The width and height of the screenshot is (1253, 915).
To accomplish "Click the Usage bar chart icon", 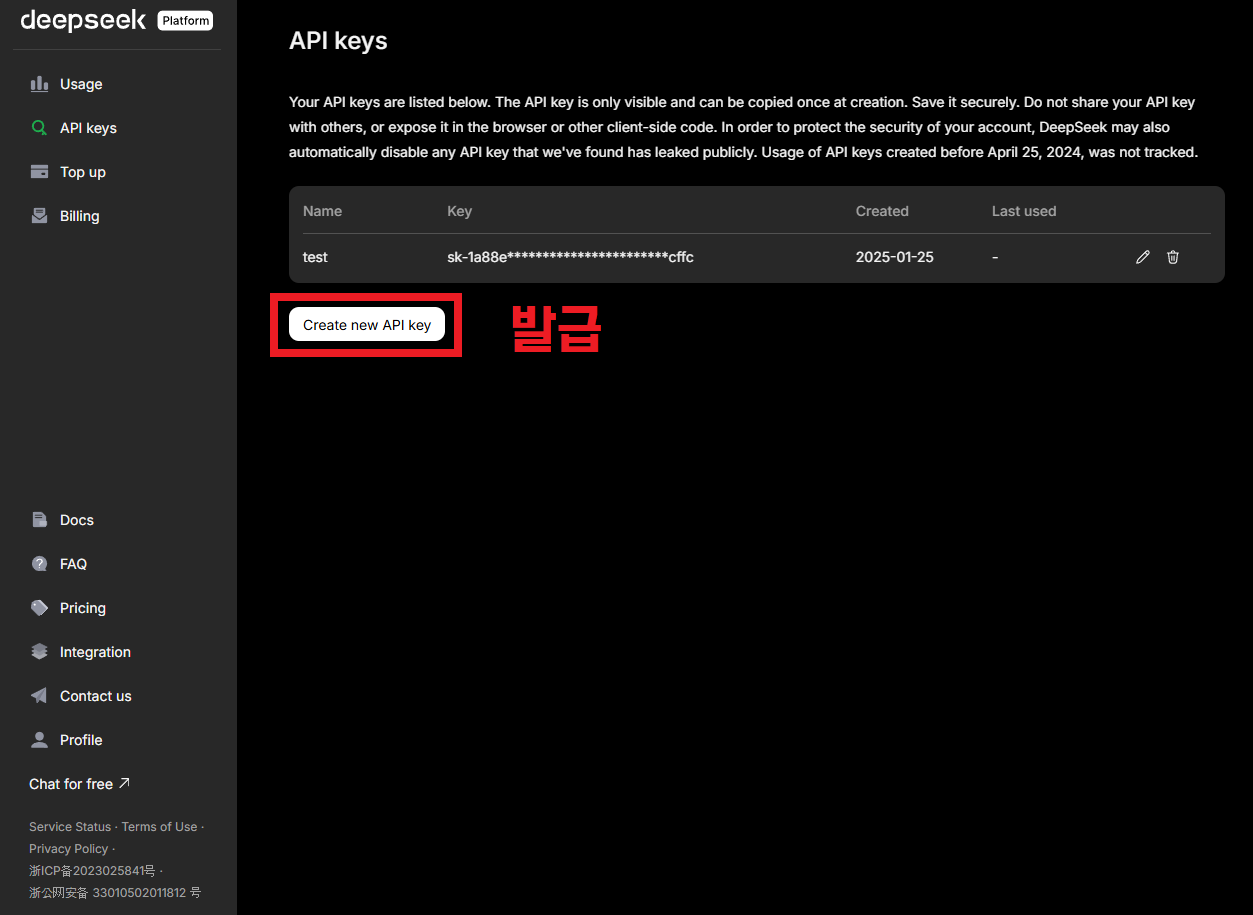I will coord(40,84).
